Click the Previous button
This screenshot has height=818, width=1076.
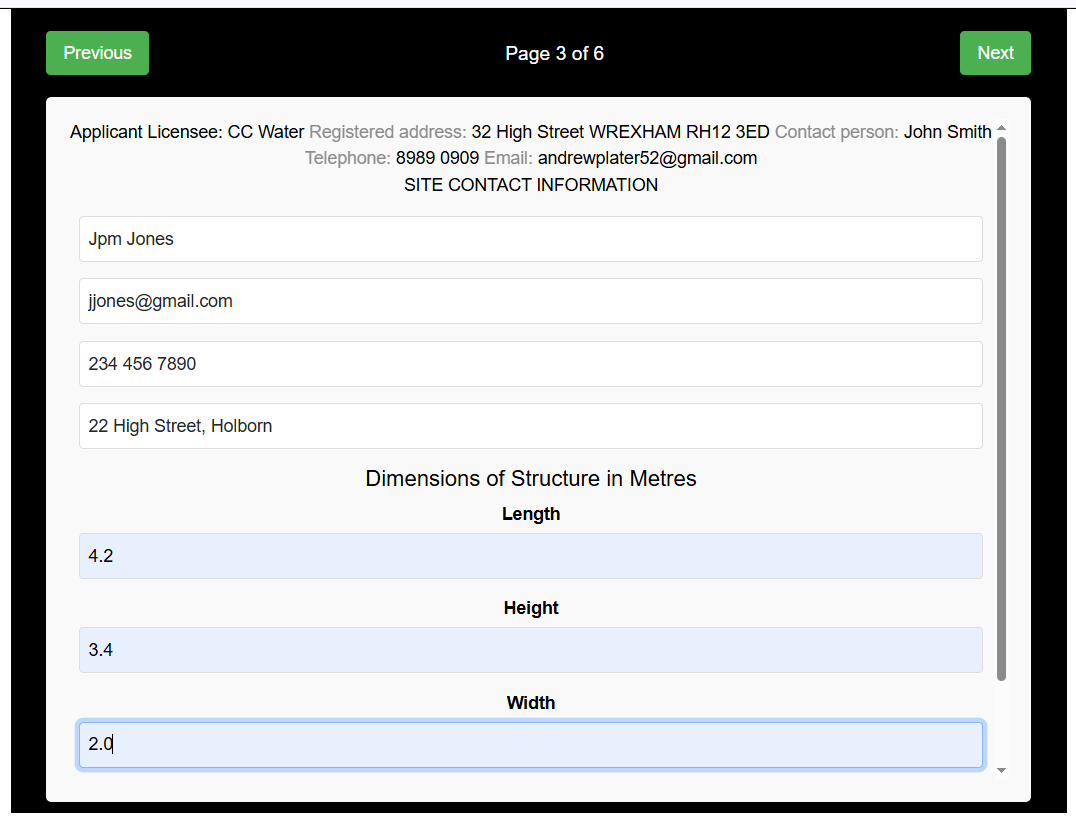97,53
